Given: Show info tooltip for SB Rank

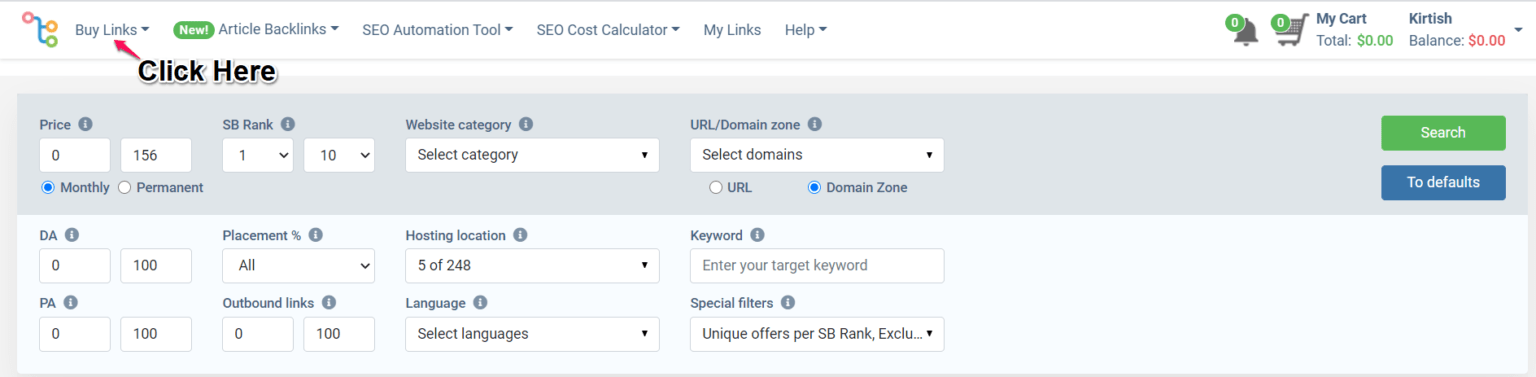Looking at the screenshot, I should tap(288, 125).
